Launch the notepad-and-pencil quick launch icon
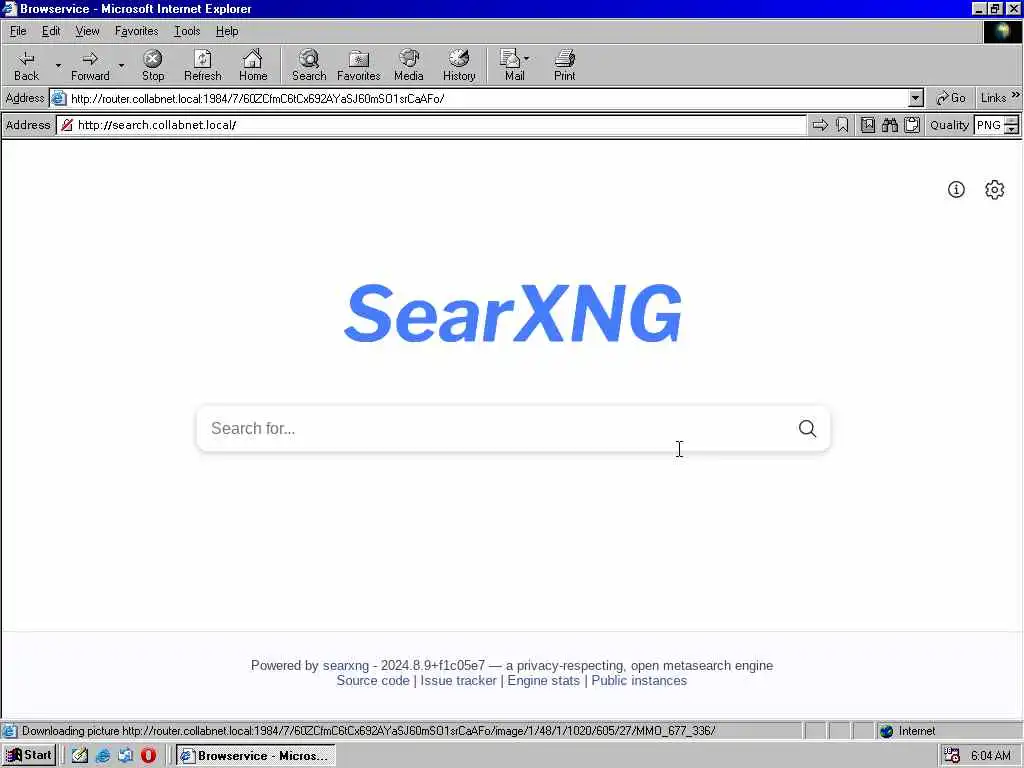 tap(80, 756)
